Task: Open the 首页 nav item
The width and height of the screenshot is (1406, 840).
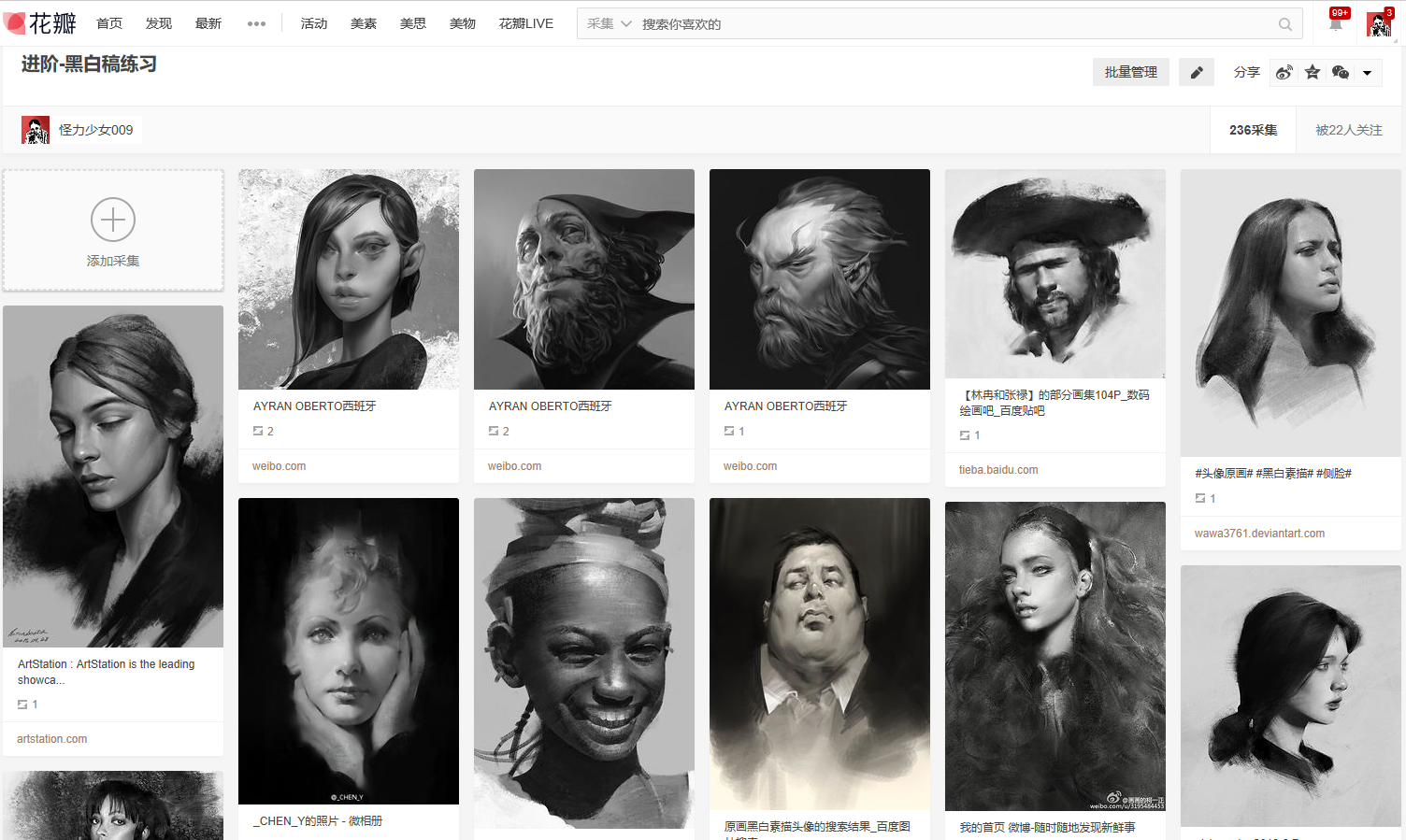Action: point(109,23)
